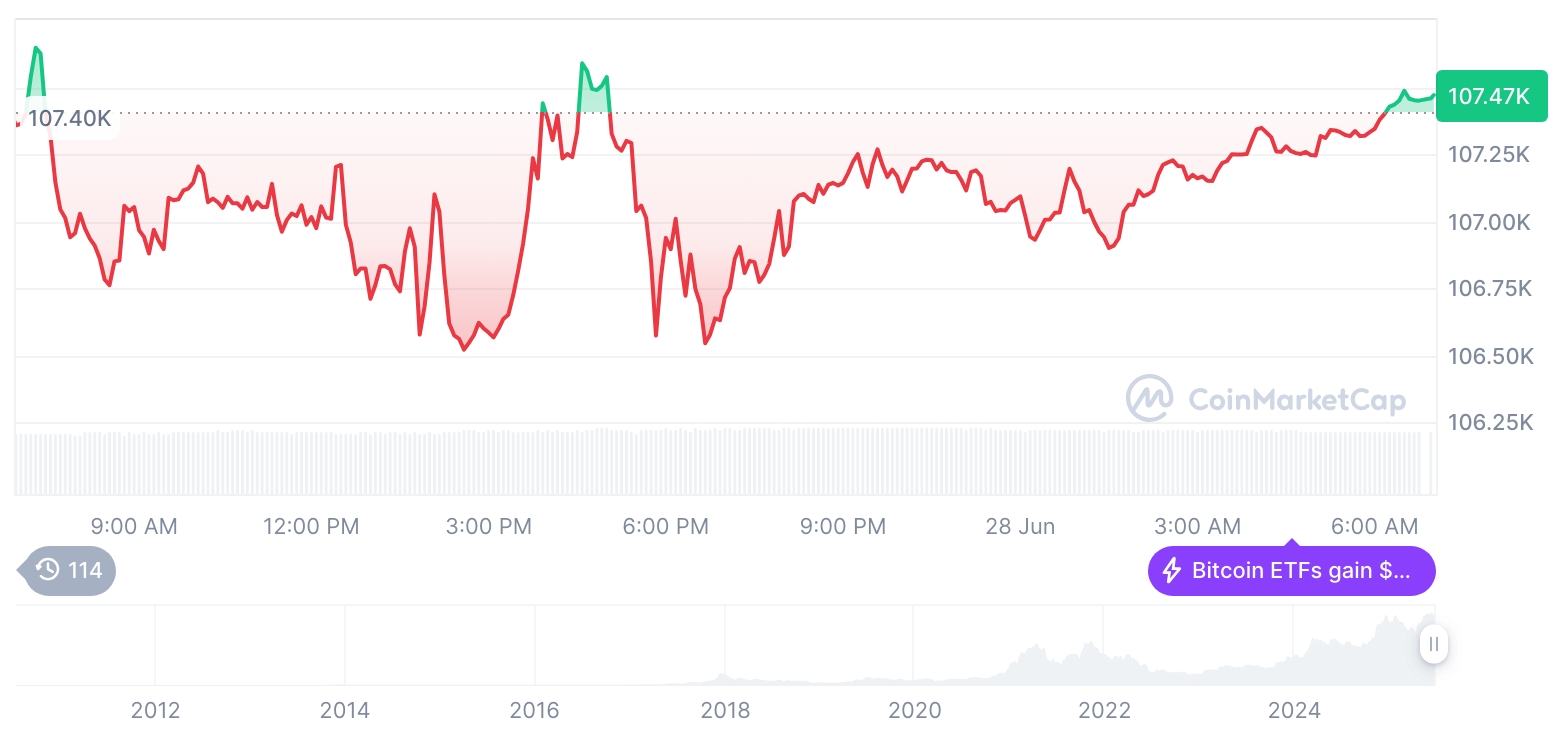
Task: Click the history clock icon beside 114
Action: (47, 571)
